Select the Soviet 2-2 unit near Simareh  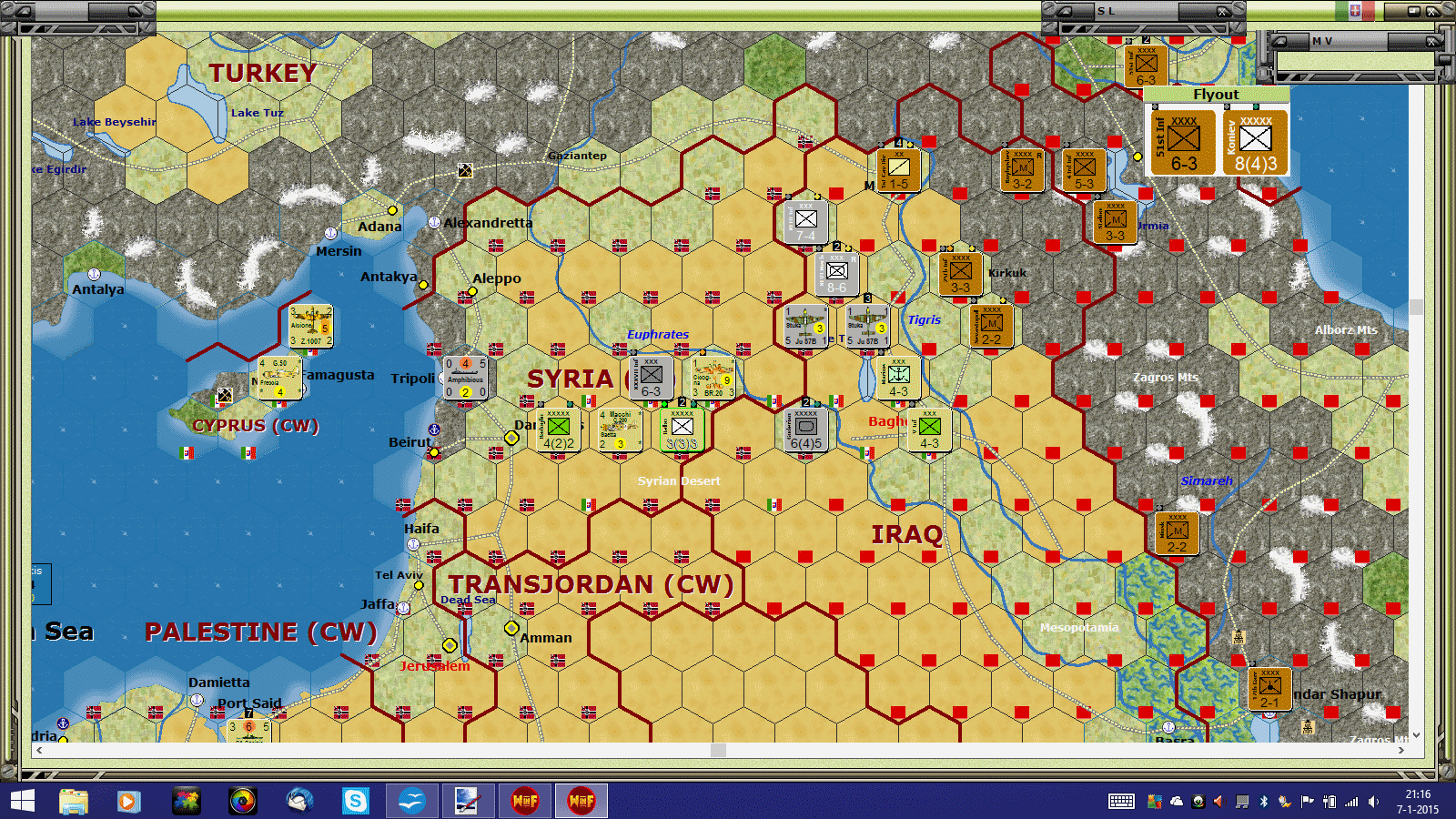click(x=1177, y=533)
